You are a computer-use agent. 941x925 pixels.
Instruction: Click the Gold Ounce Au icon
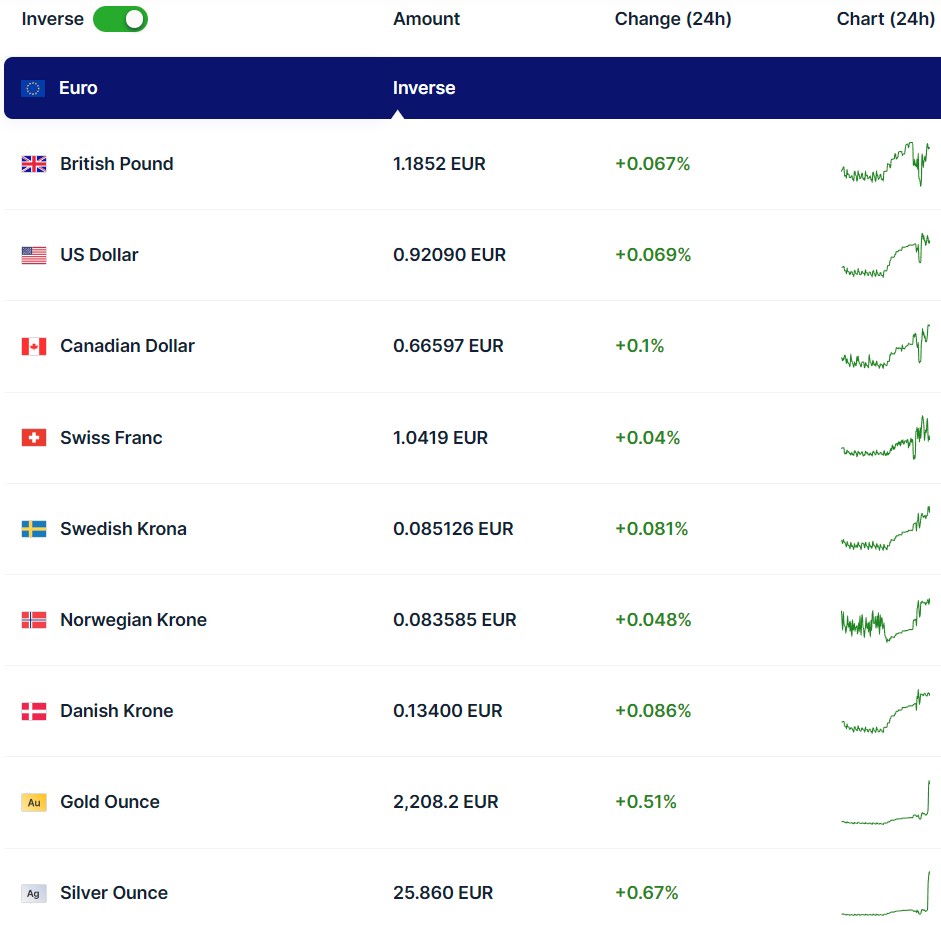tap(34, 802)
